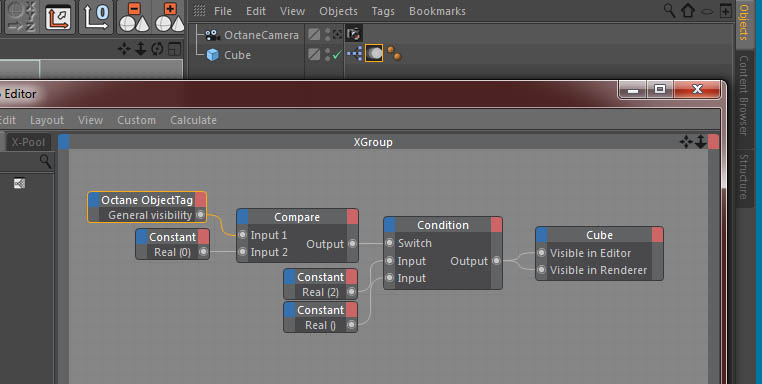
Task: Select the orange material tag on Cube
Action: click(x=395, y=53)
